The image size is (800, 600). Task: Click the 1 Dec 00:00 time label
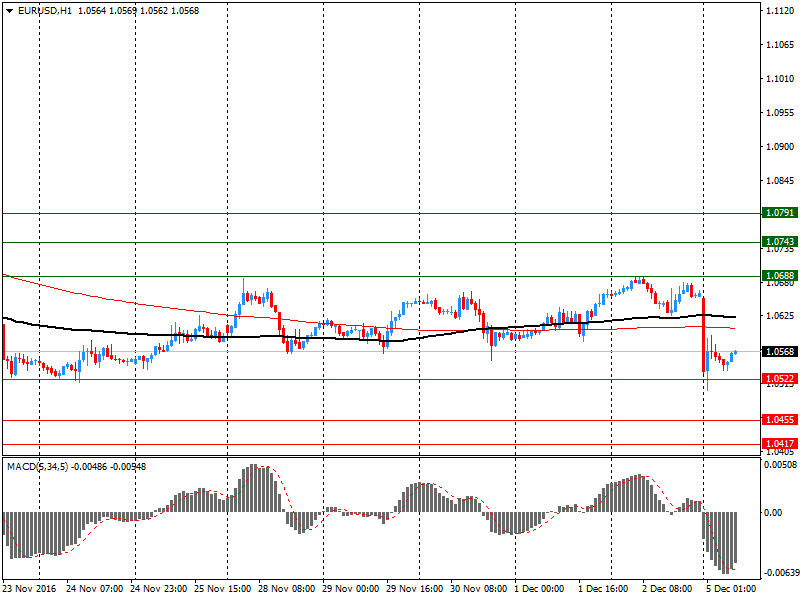pos(539,589)
